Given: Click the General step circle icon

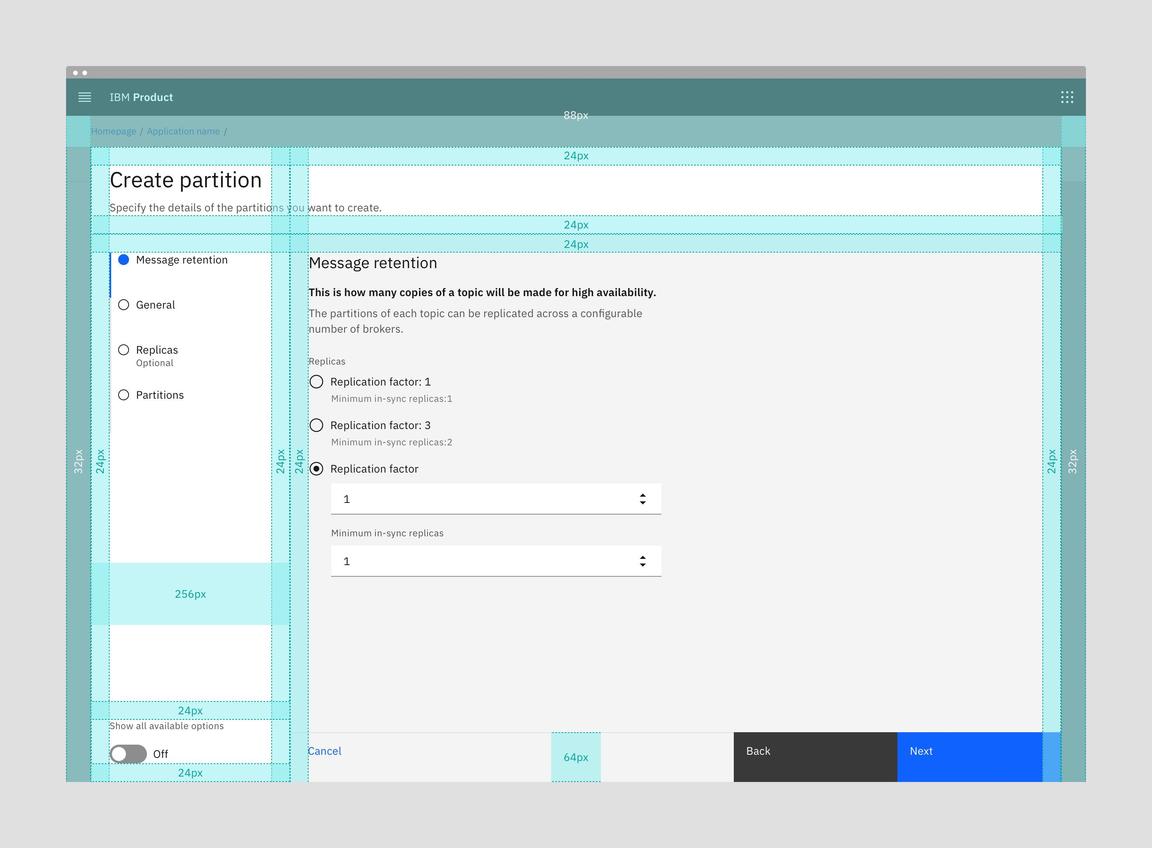Looking at the screenshot, I should (124, 305).
